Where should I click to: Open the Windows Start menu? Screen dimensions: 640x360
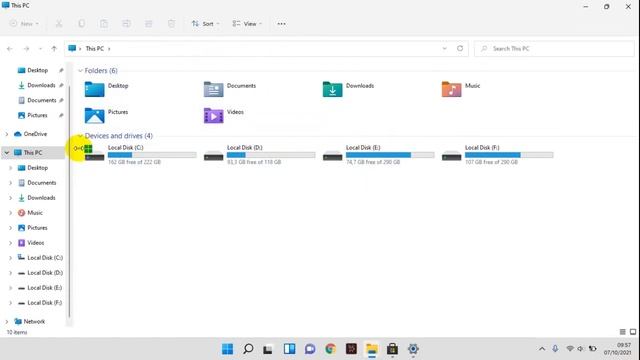pyautogui.click(x=227, y=349)
